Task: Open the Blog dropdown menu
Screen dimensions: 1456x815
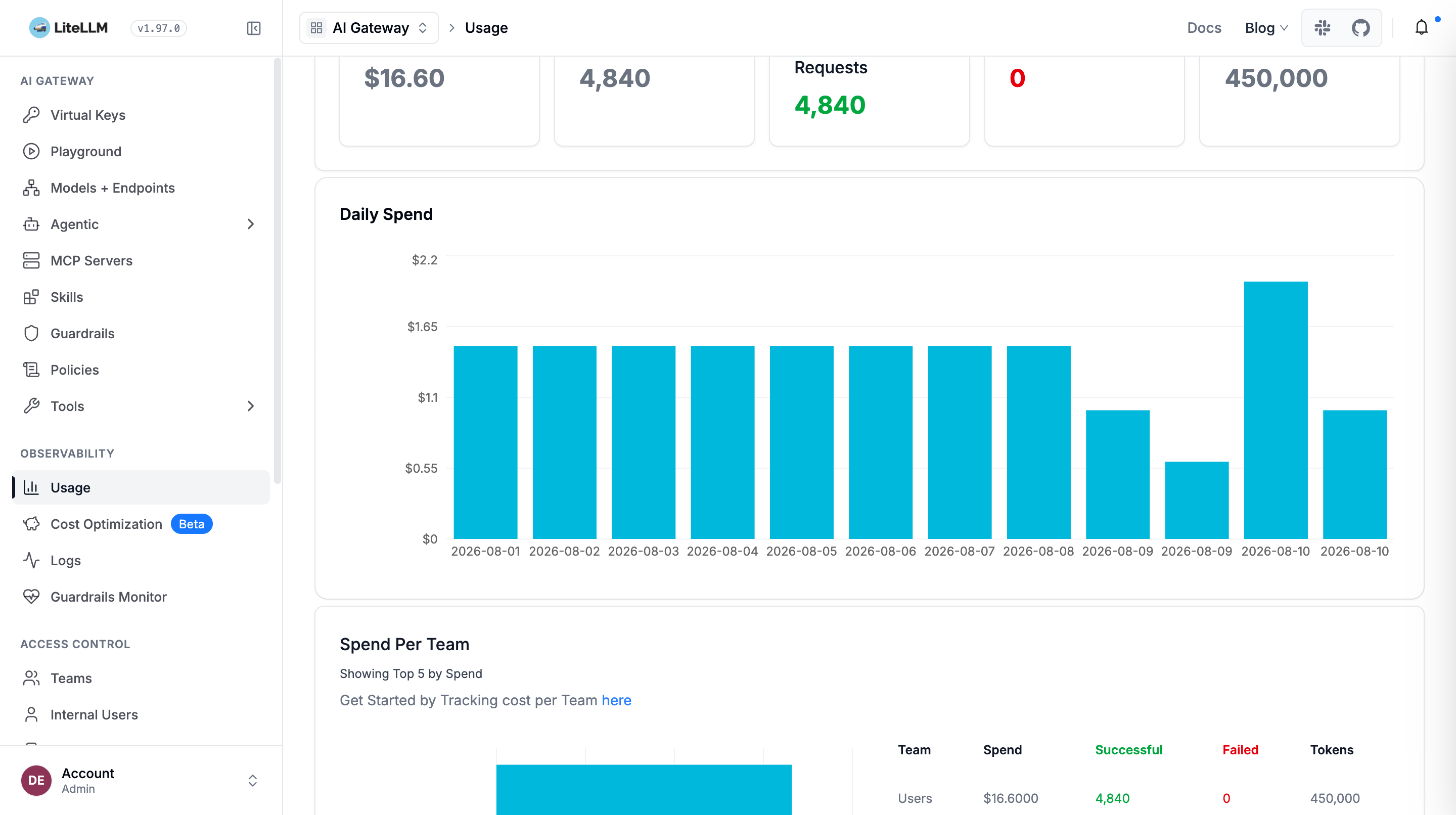Action: point(1266,28)
